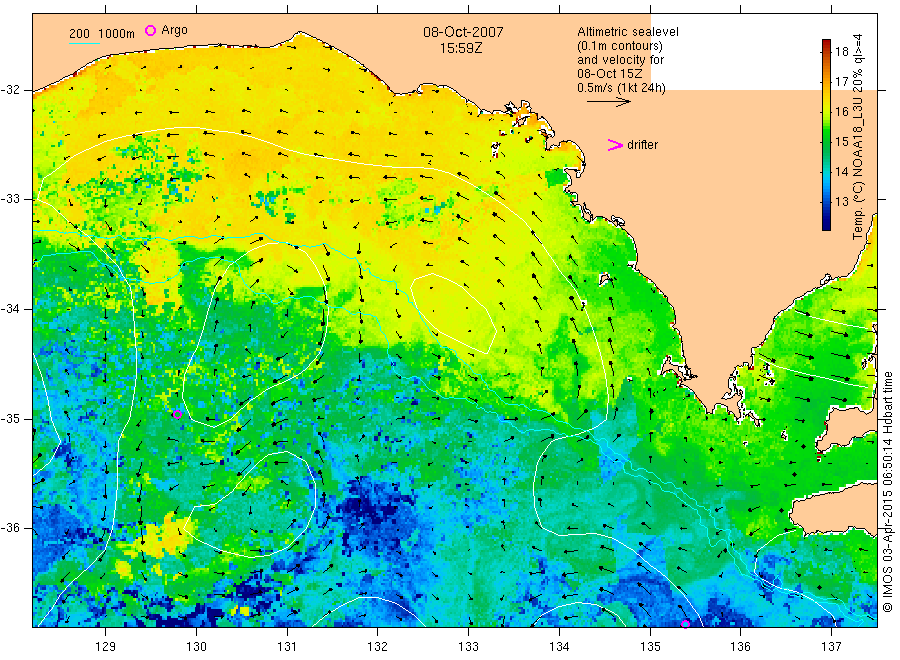Click the 134 longitude axis label
This screenshot has width=900, height=660.
[559, 647]
